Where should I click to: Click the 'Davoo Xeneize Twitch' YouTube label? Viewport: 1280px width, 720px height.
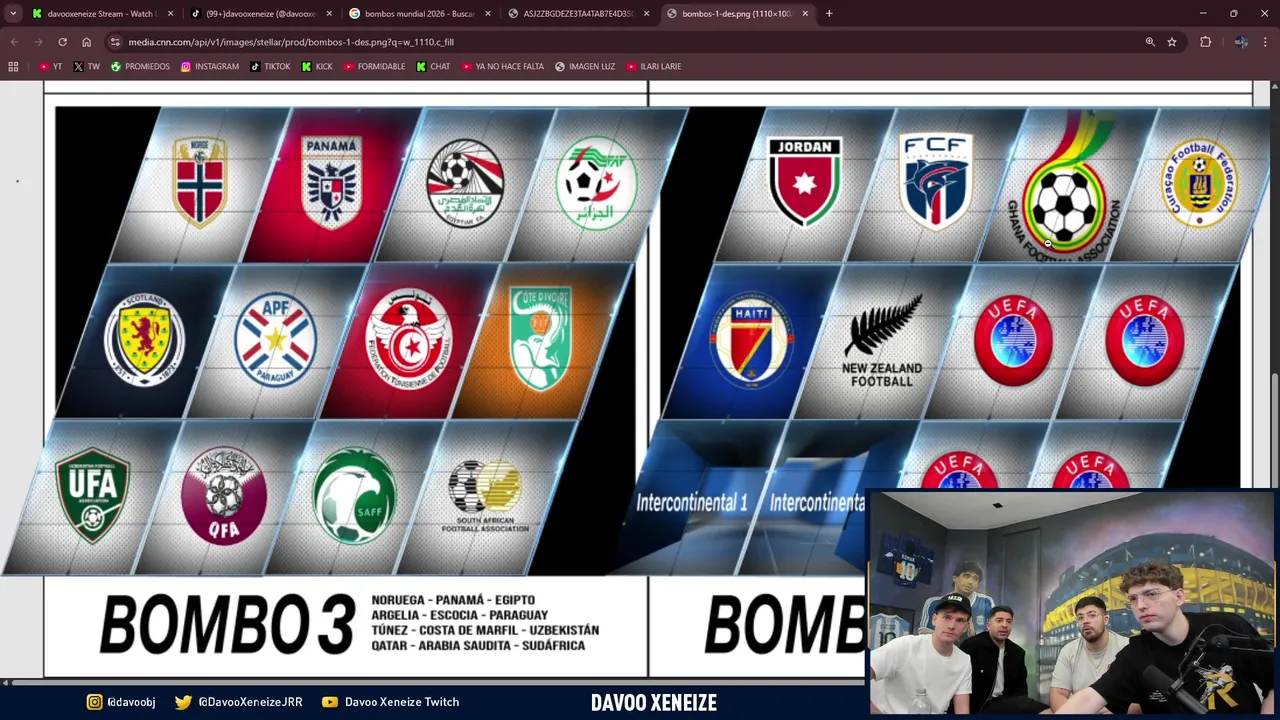click(401, 702)
